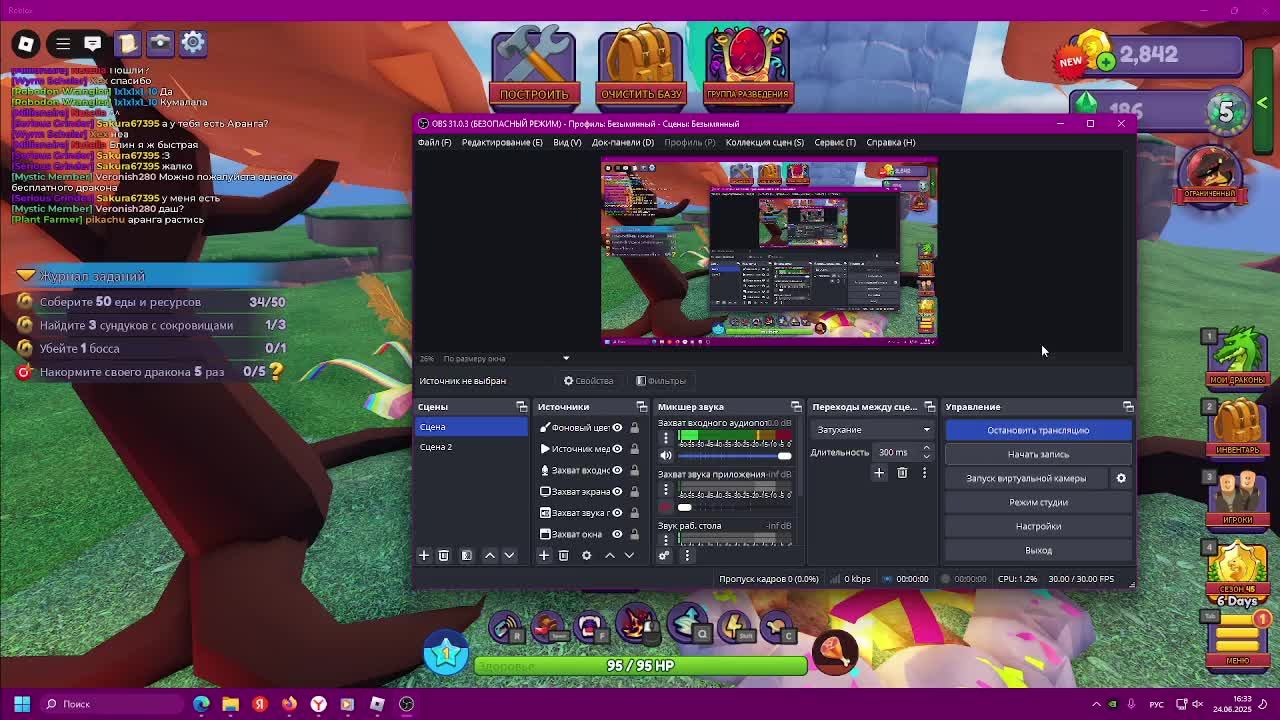Collapse the Журнал заданий quest log arrow
The image size is (1280, 720).
click(26, 275)
